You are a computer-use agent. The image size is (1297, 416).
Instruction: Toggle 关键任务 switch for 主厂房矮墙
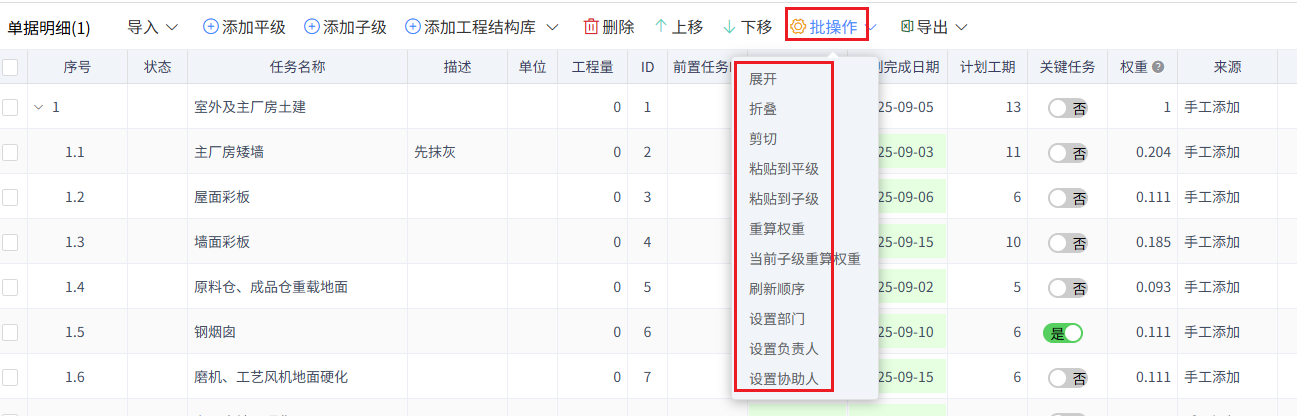tap(1067, 153)
